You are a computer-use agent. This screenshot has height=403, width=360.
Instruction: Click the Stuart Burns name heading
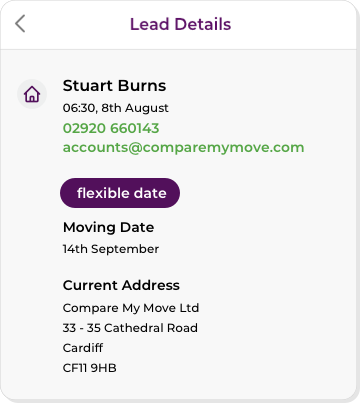pos(114,86)
